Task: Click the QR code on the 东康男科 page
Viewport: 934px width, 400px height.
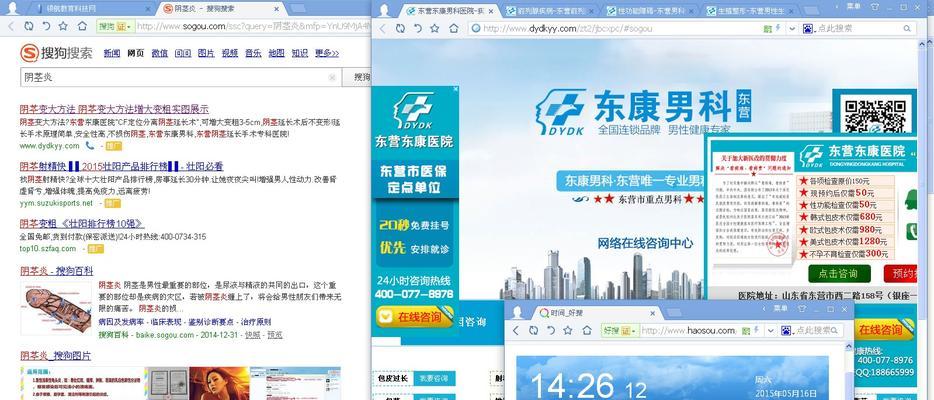Action: (x=875, y=116)
